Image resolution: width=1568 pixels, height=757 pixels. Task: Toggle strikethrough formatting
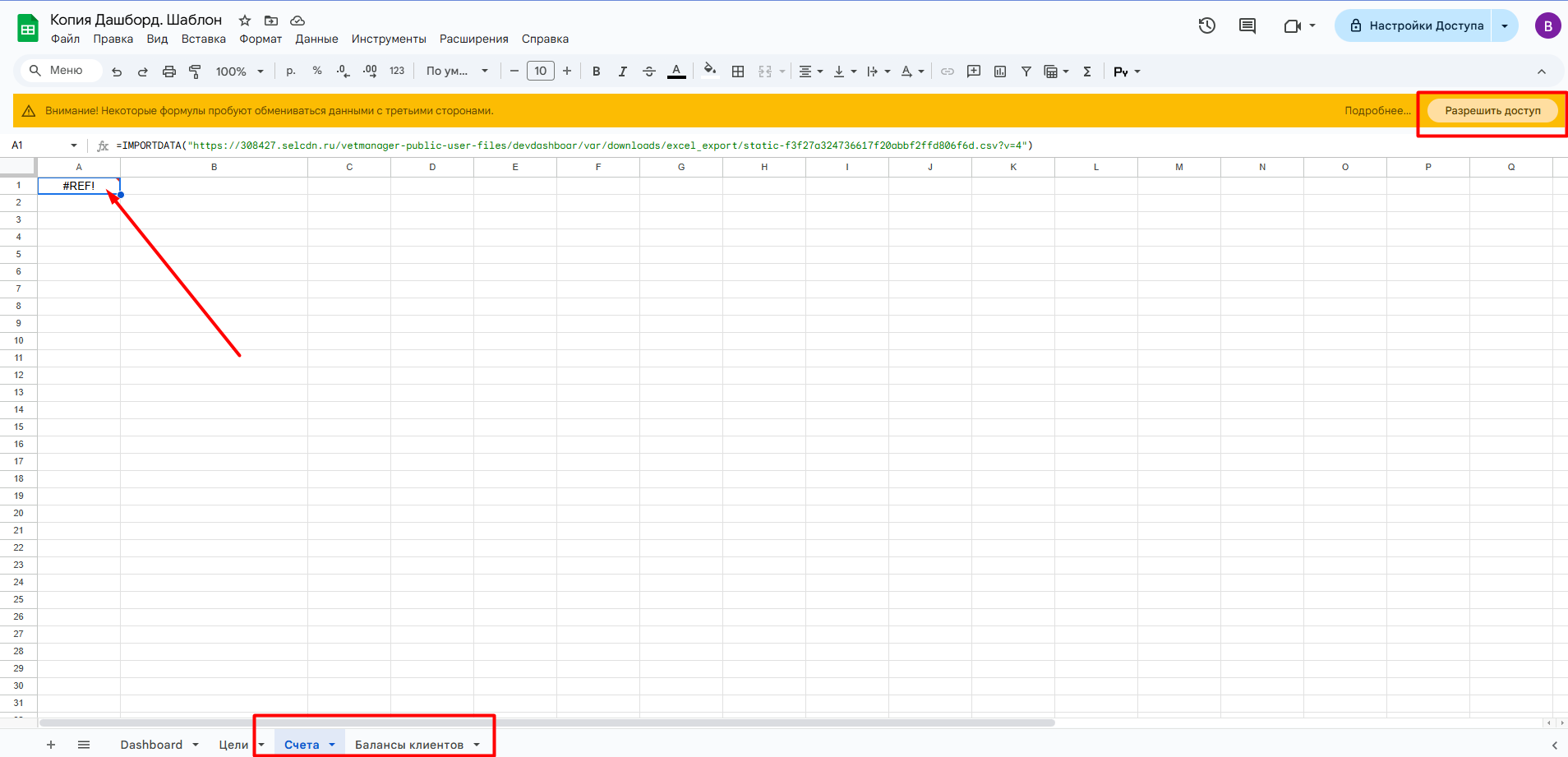(649, 72)
